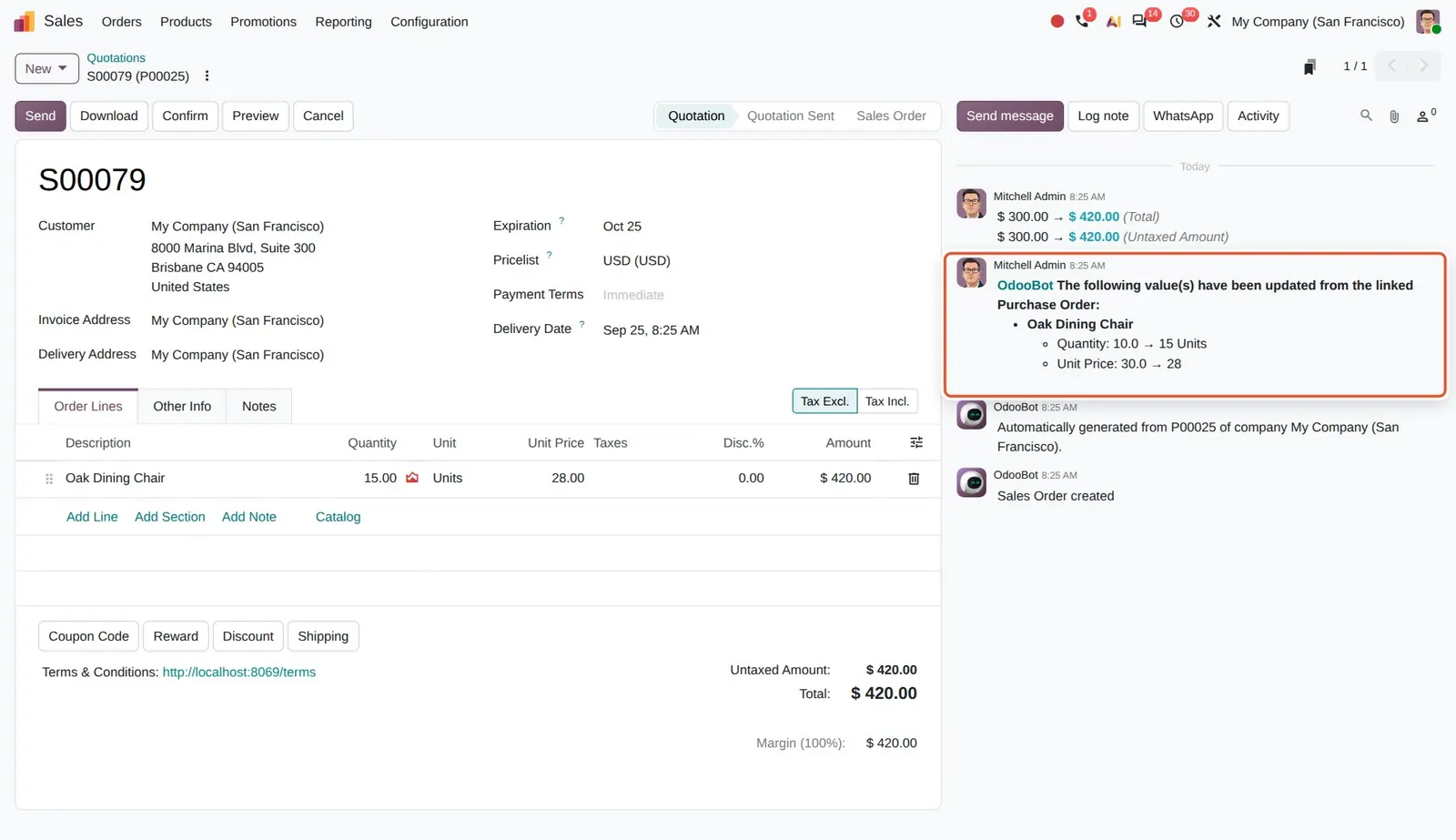Screen dimensions: 1456x840
Task: Switch to the Notes tab
Action: click(x=259, y=407)
